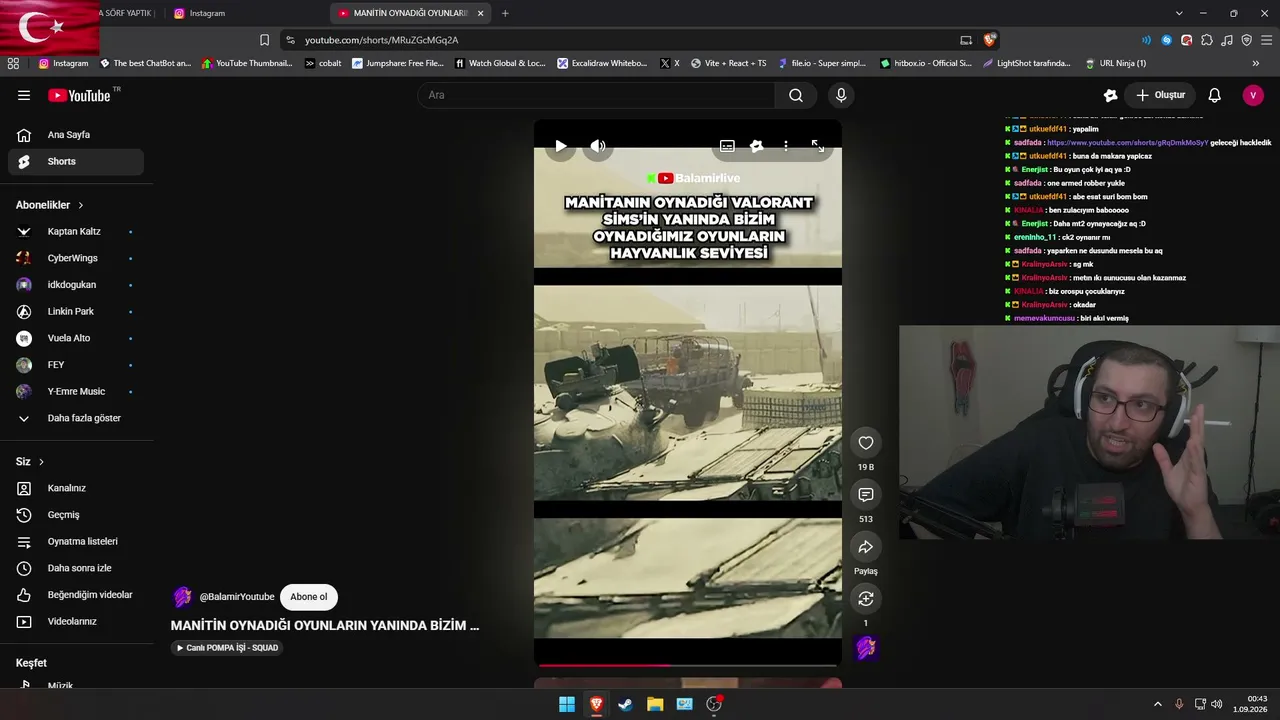The height and width of the screenshot is (720, 1280).
Task: Open File Explorer from the taskbar
Action: (655, 704)
